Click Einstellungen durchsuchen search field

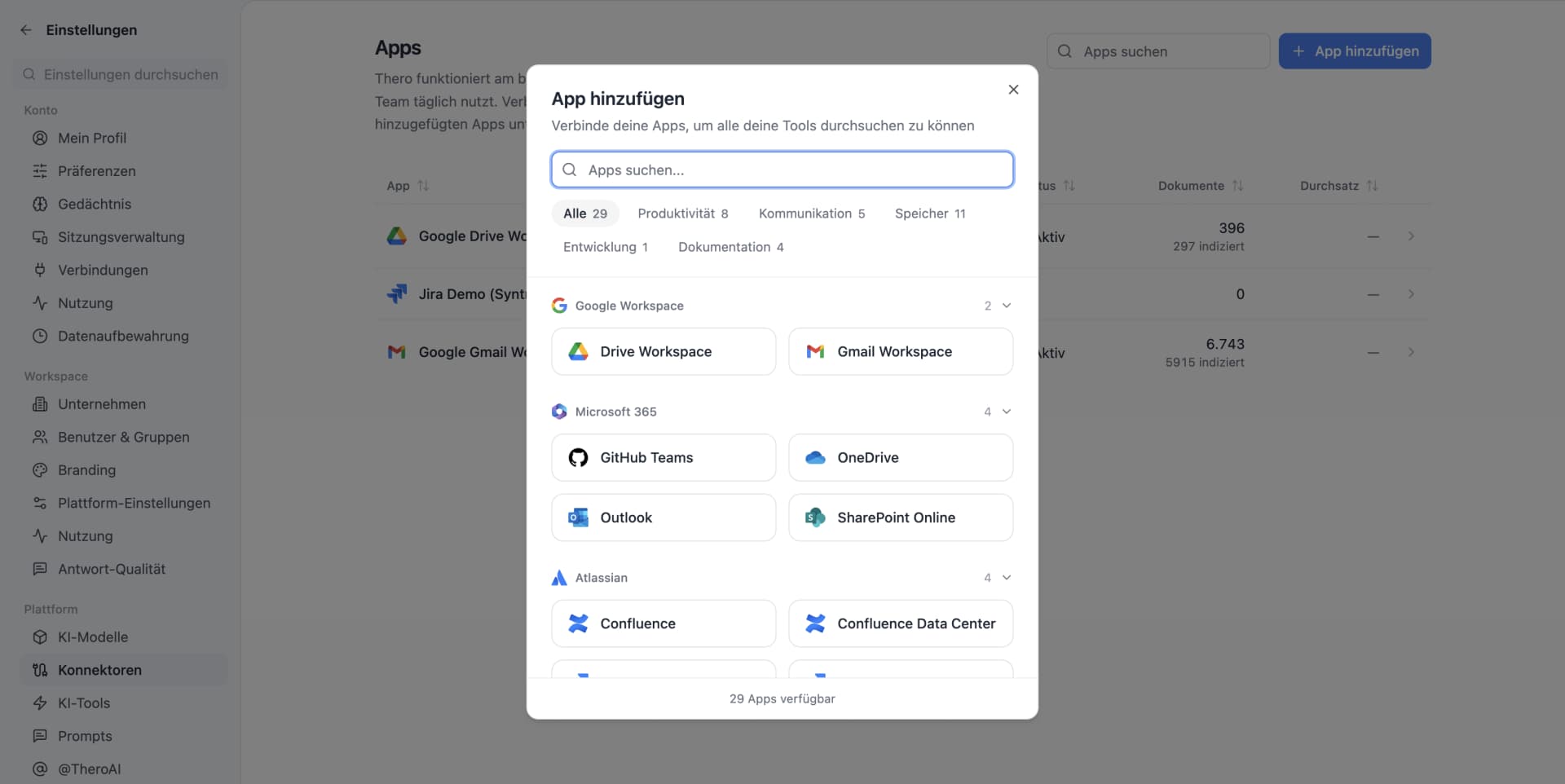[x=121, y=74]
